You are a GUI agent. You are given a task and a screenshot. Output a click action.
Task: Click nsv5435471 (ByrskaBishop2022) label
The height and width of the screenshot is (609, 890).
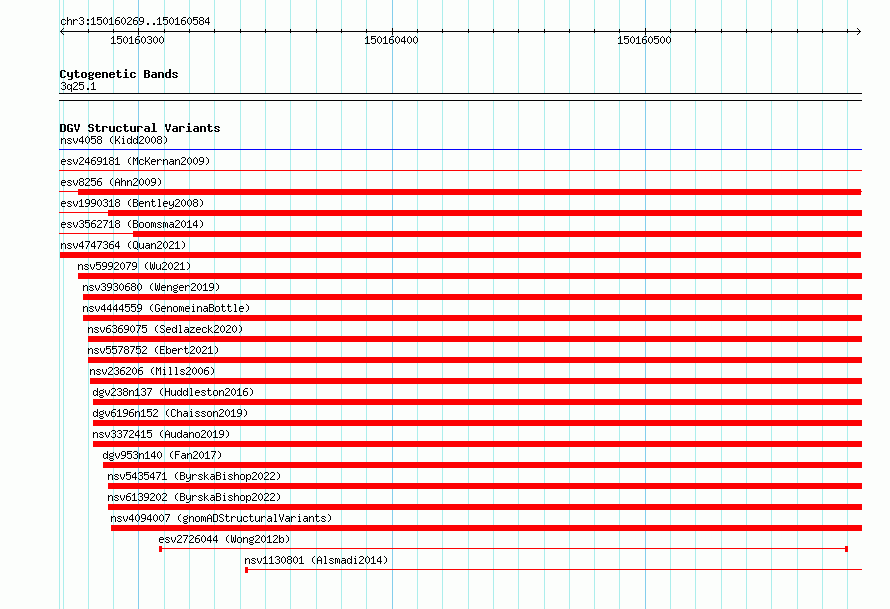[194, 476]
